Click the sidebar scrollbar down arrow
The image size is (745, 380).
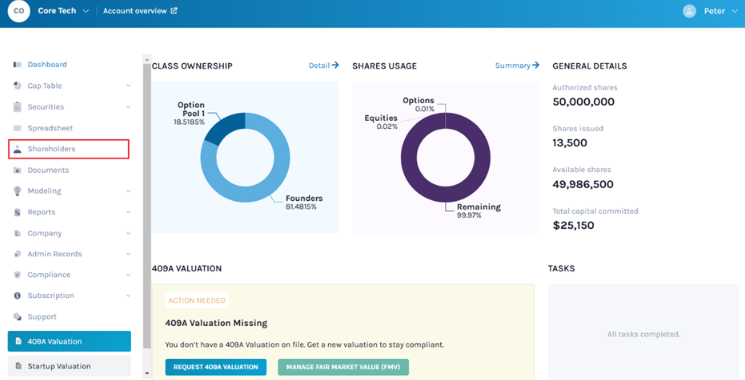click(147, 373)
